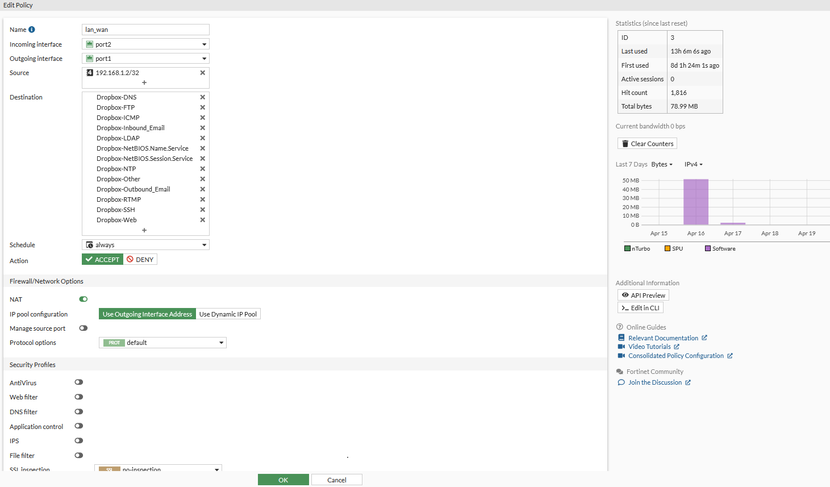Add a new destination with plus icon

coord(144,230)
